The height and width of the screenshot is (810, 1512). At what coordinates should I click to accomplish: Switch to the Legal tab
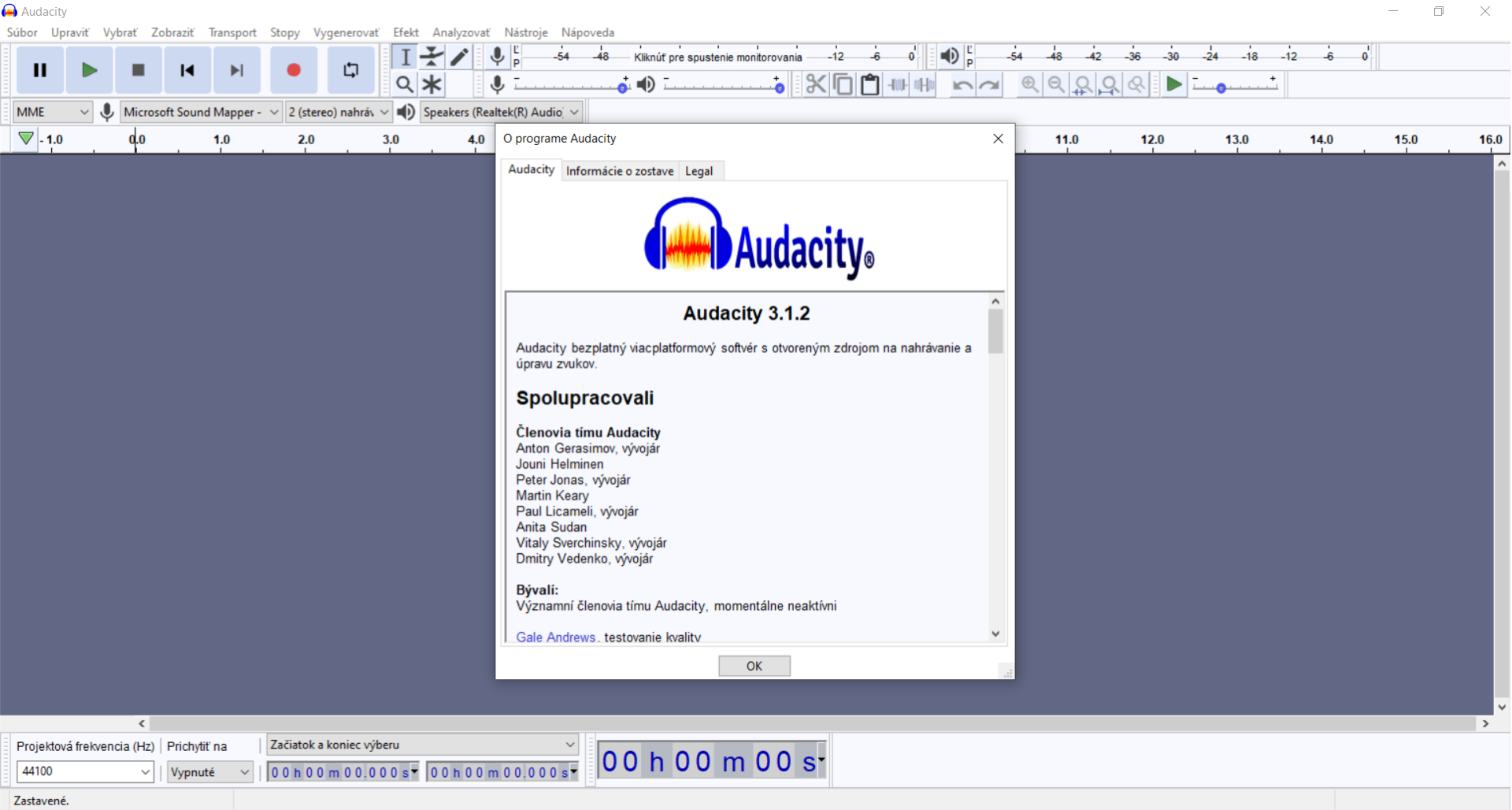click(699, 171)
